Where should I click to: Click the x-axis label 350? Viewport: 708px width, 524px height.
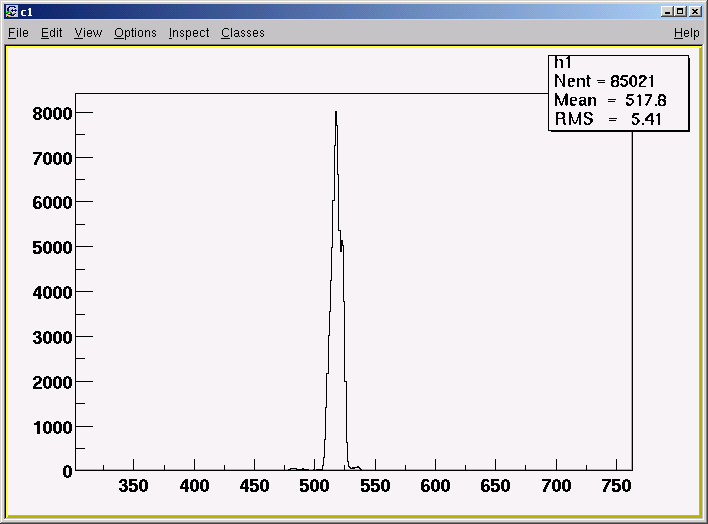[x=133, y=486]
